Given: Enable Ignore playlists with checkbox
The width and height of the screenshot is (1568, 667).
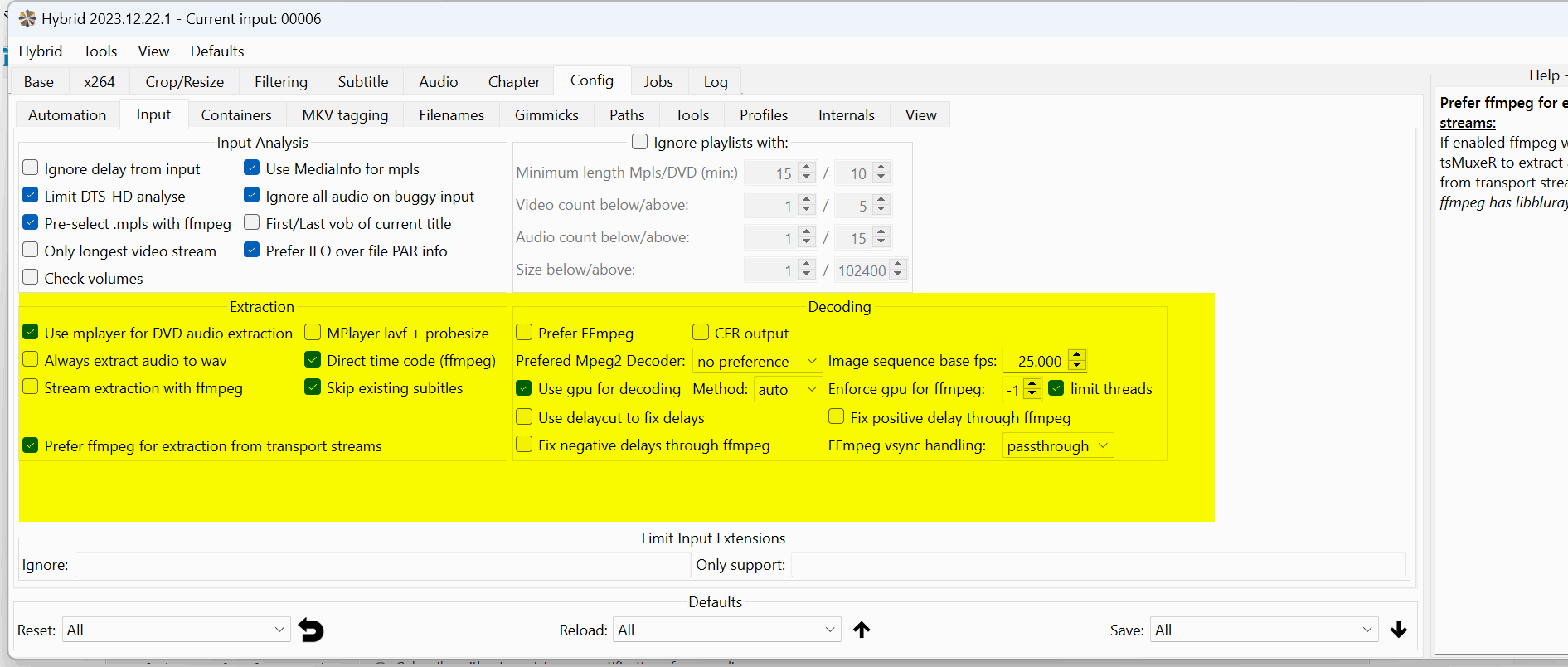Looking at the screenshot, I should (640, 142).
